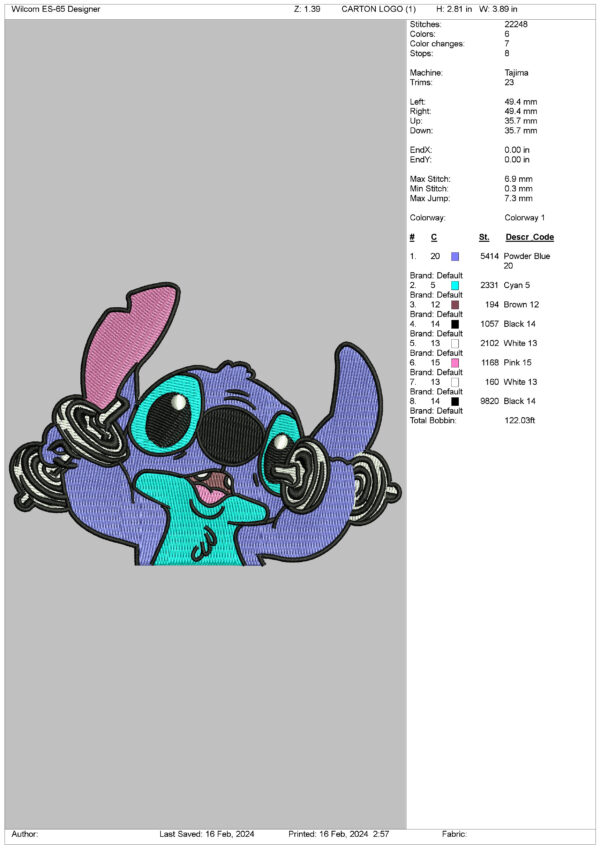Click the 'Color changes:' label

(437, 44)
